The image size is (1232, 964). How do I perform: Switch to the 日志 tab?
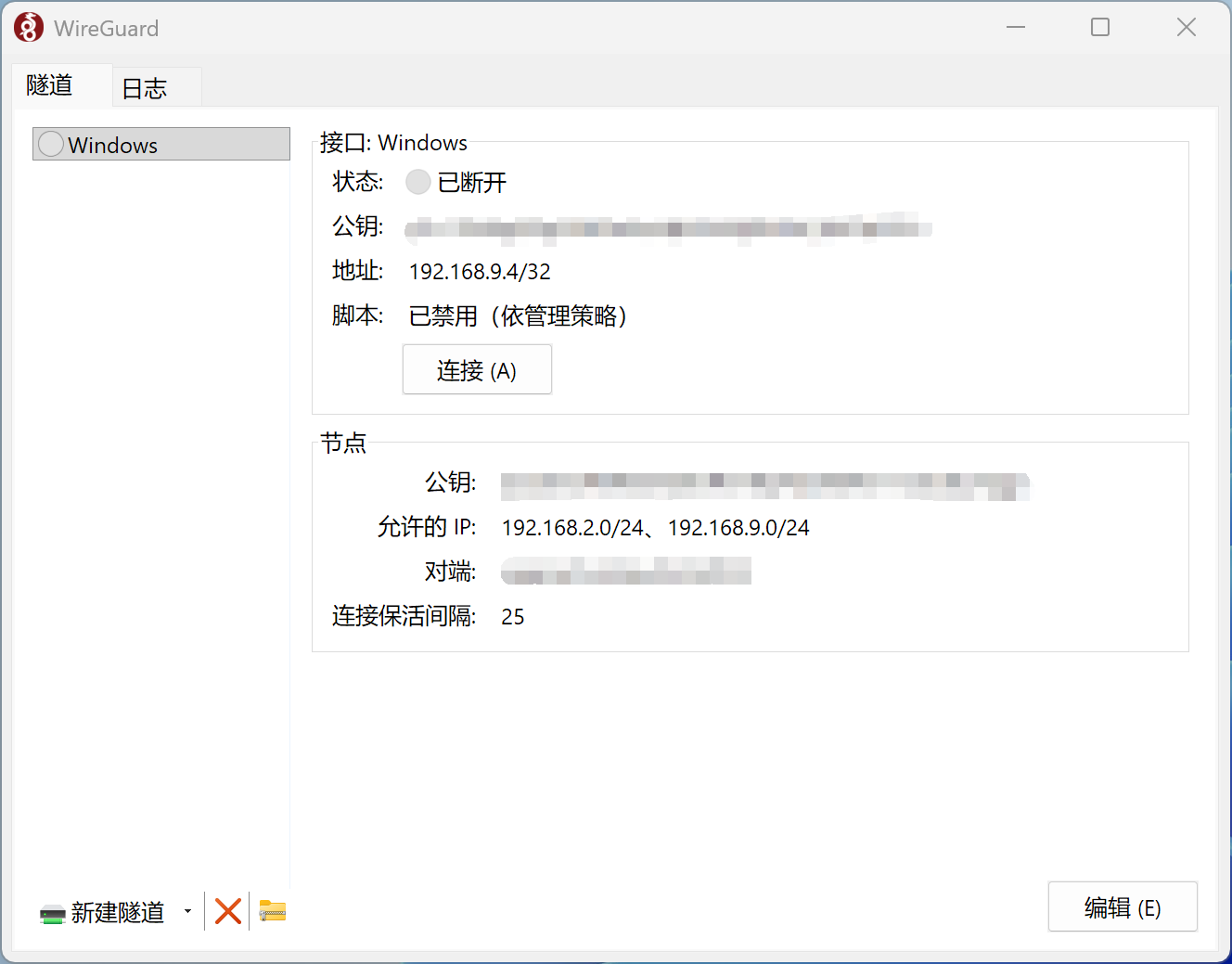pyautogui.click(x=144, y=88)
